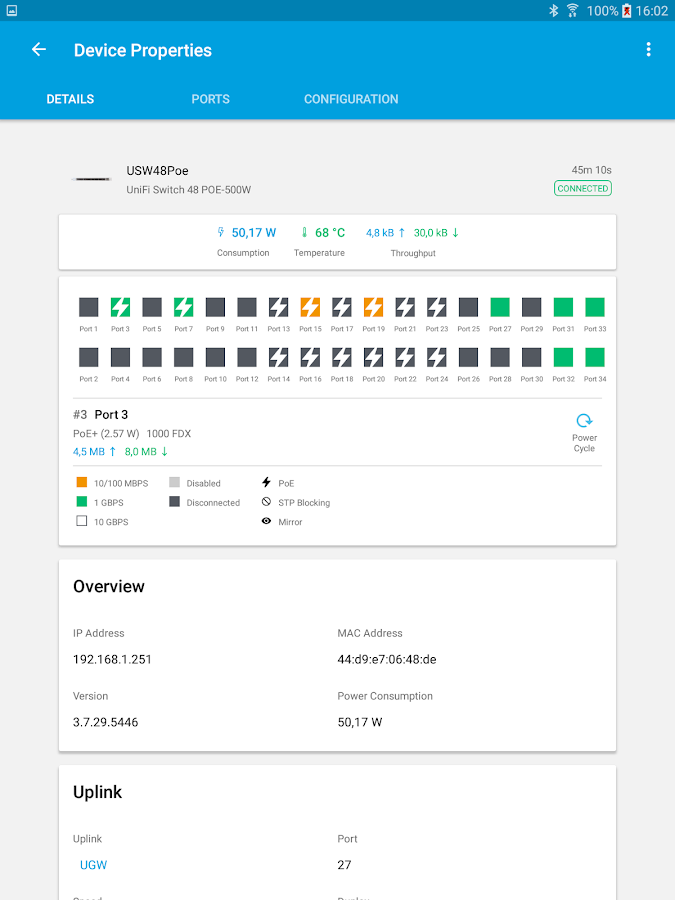This screenshot has height=900, width=675.
Task: Tap the 50,17 W consumption reading
Action: 254,232
